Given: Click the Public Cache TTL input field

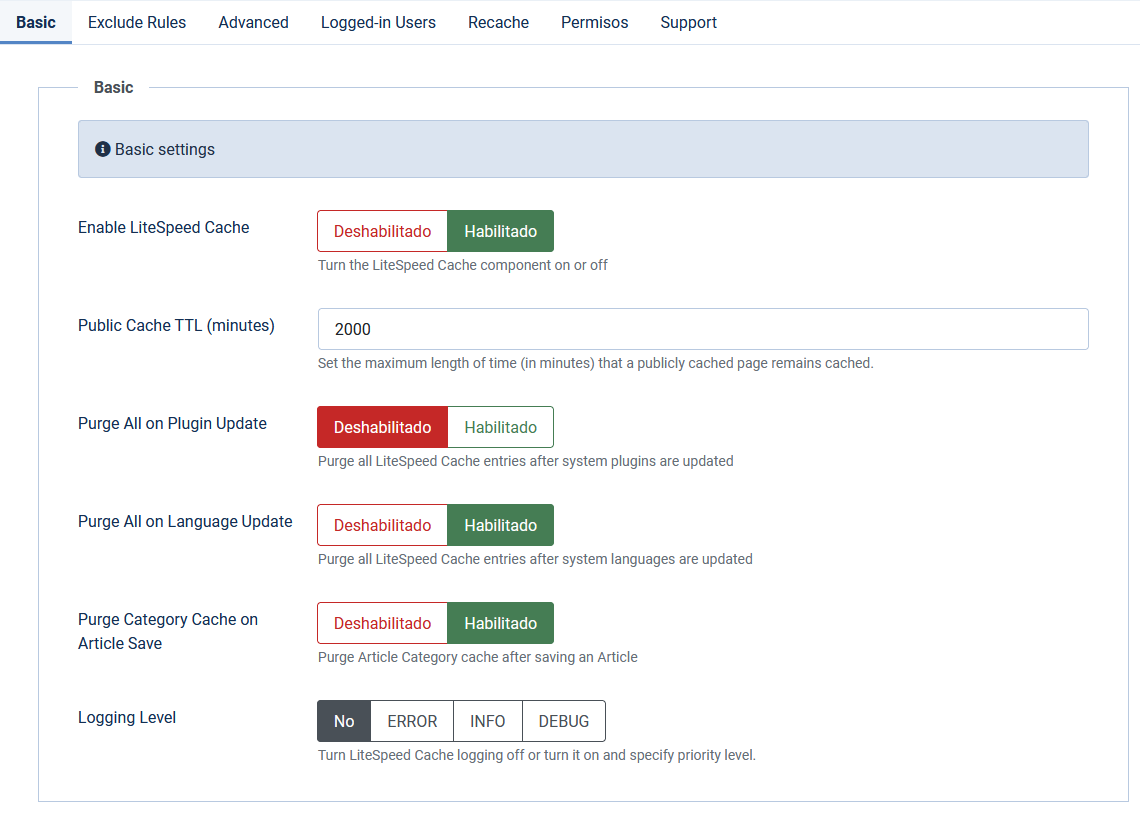Looking at the screenshot, I should coord(703,329).
